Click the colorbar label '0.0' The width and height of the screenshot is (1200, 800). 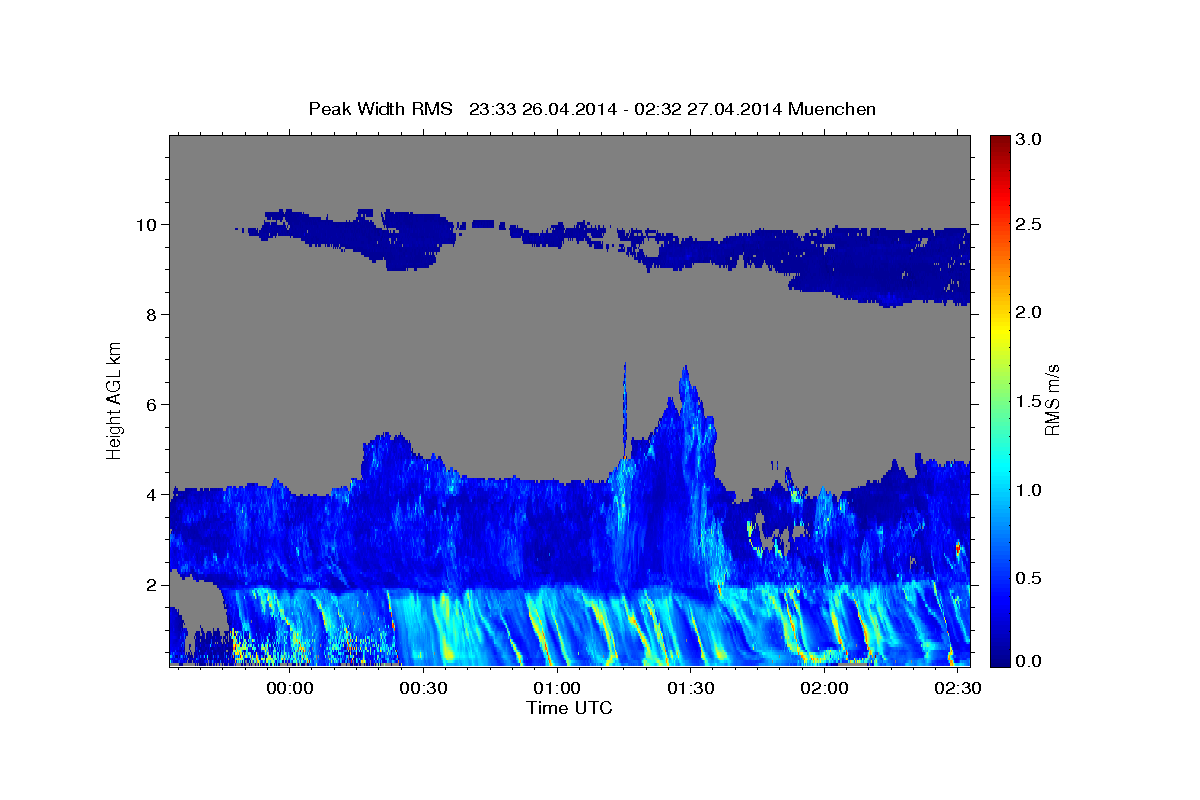click(1030, 661)
